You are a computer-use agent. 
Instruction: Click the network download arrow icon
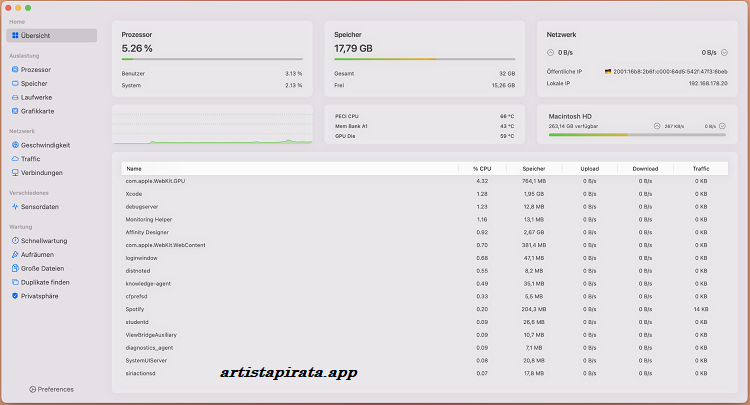[724, 53]
